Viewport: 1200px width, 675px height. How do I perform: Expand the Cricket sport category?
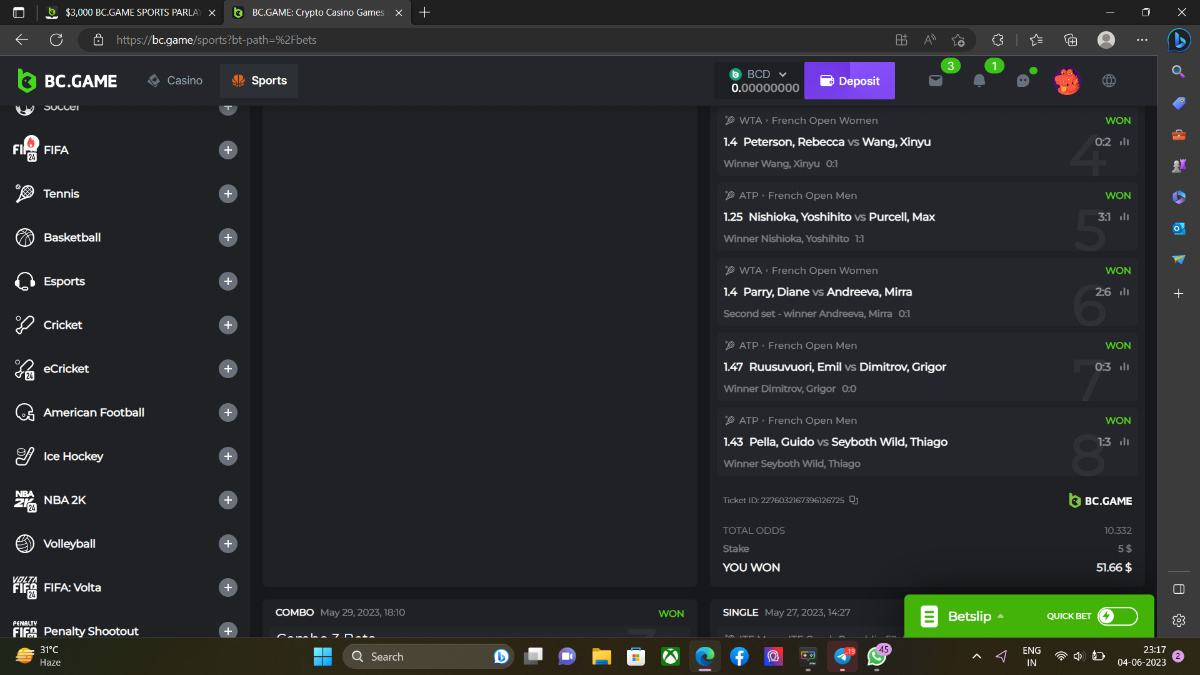click(228, 325)
